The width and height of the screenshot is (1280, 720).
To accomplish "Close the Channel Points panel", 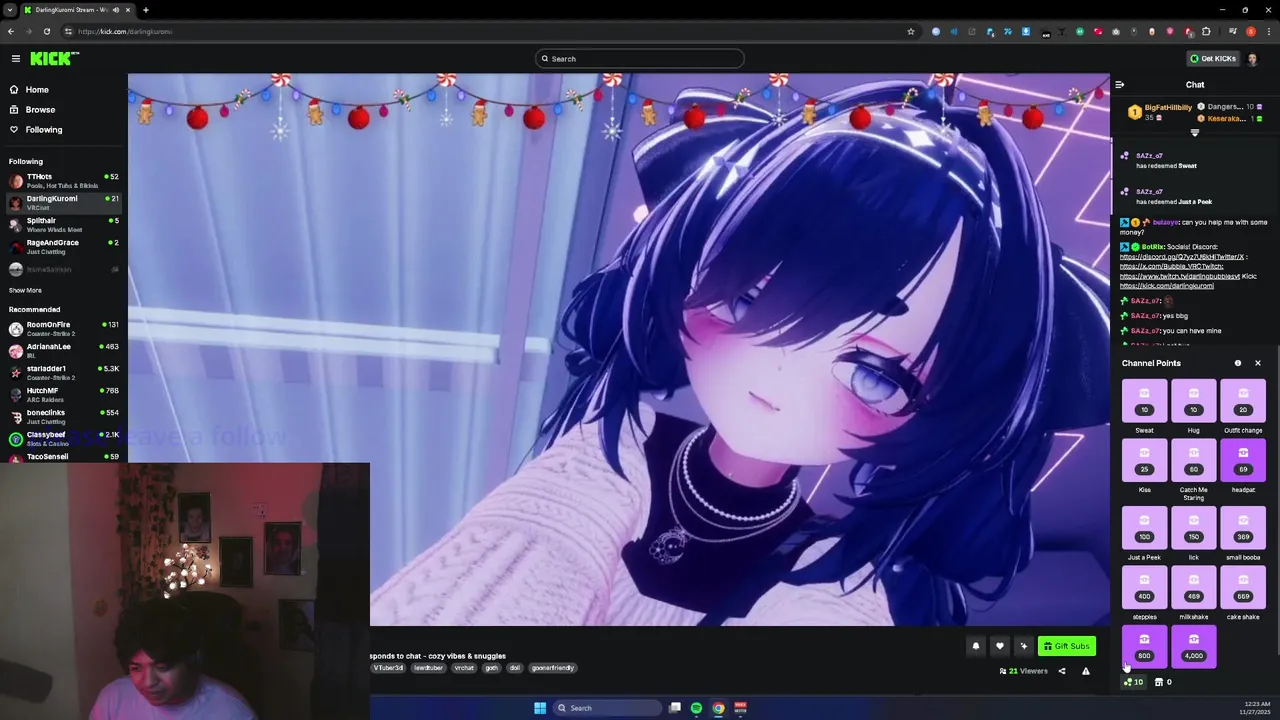I will point(1257,363).
